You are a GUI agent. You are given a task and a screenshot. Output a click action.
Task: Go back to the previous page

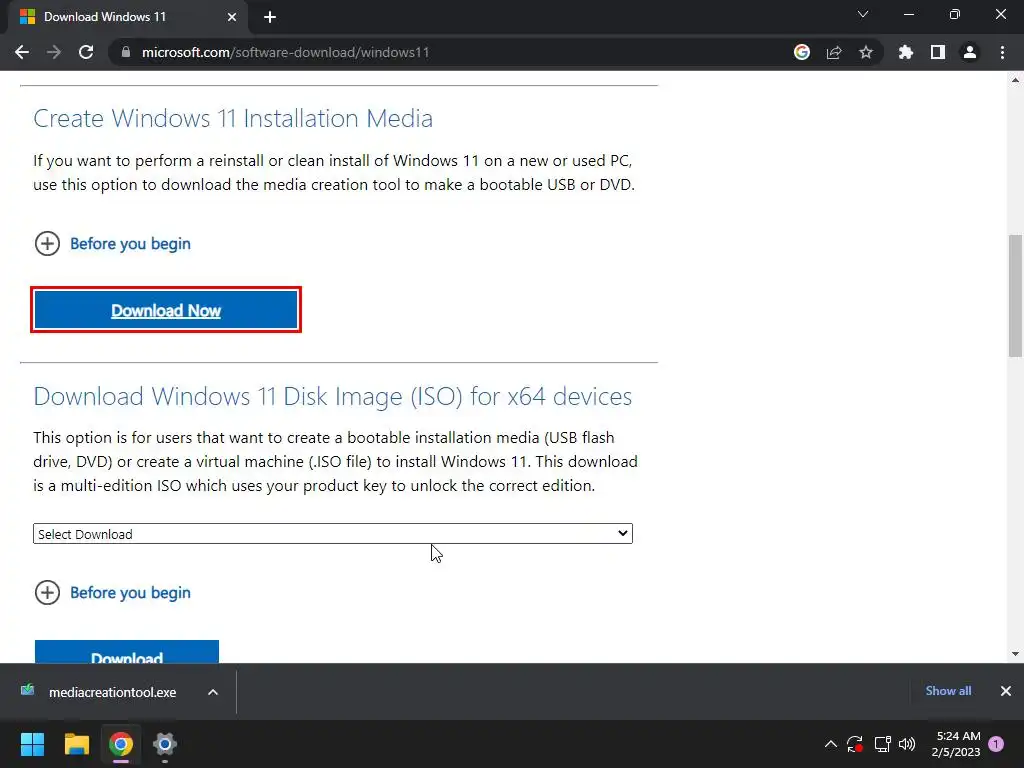click(x=22, y=52)
